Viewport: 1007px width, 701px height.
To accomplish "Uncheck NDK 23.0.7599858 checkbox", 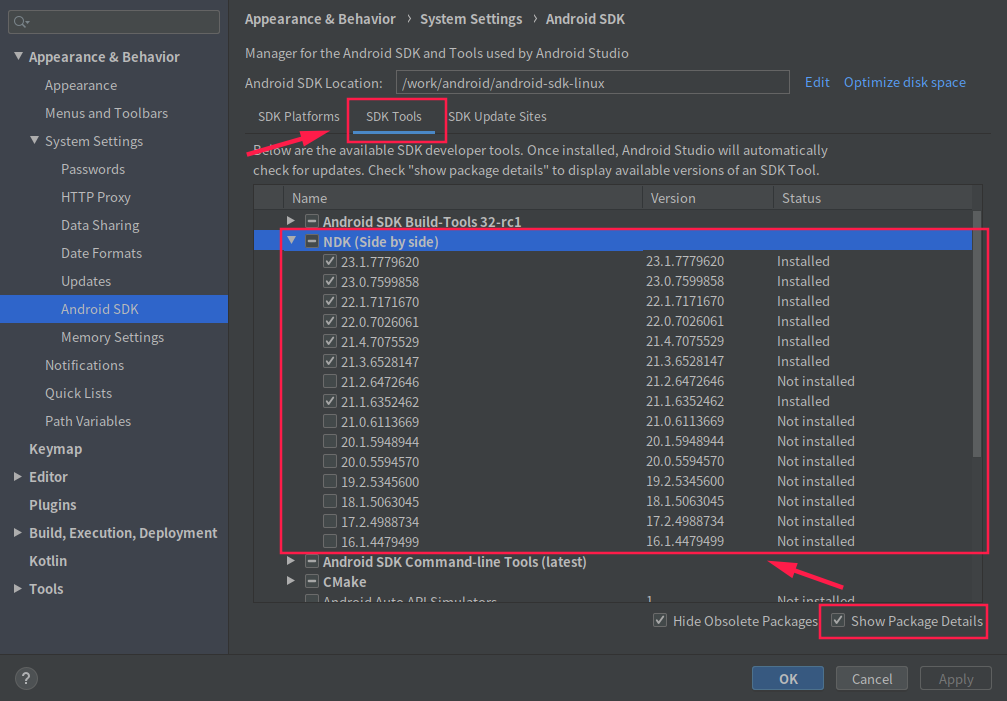I will pos(330,281).
